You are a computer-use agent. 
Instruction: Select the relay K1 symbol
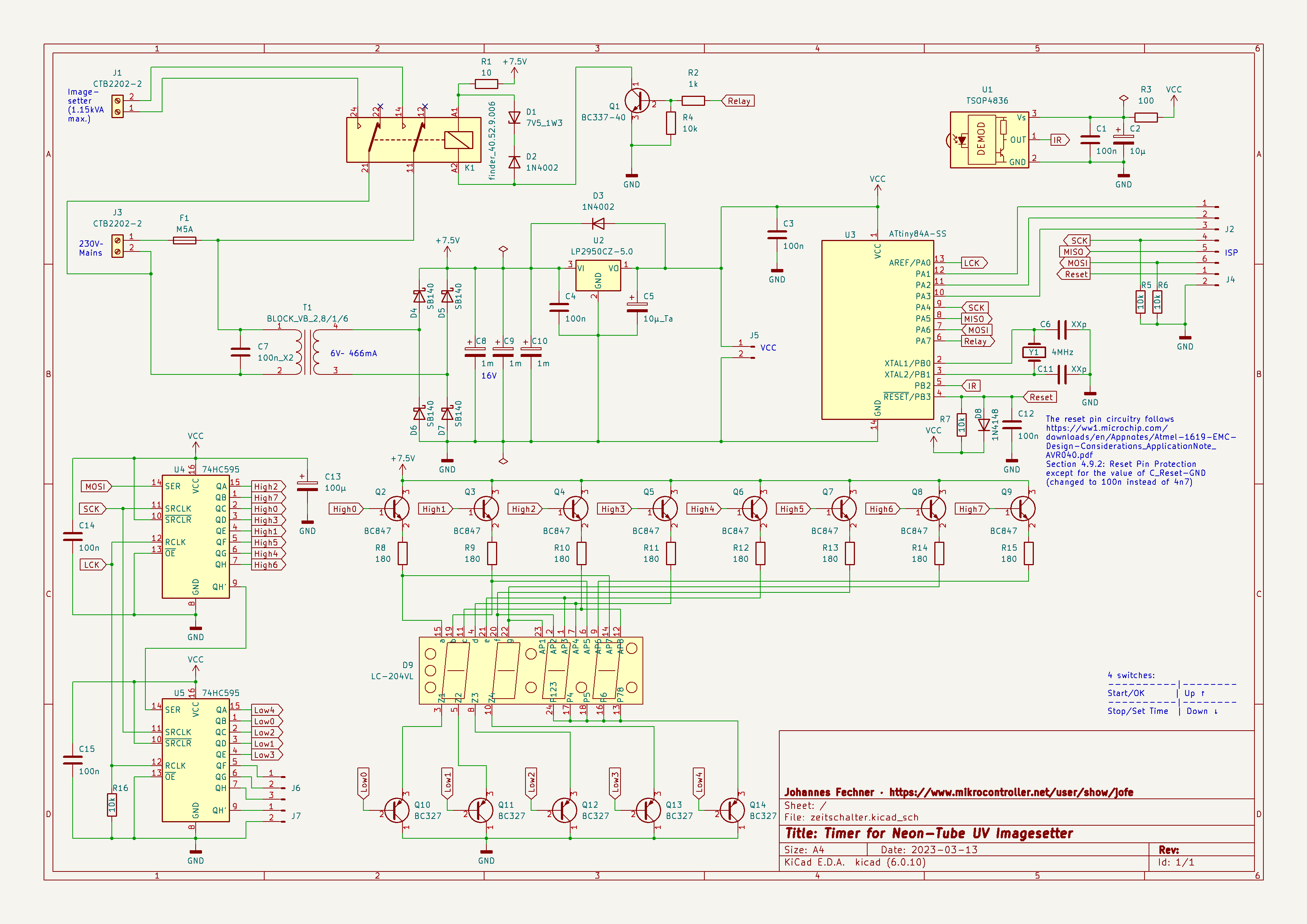pyautogui.click(x=413, y=140)
